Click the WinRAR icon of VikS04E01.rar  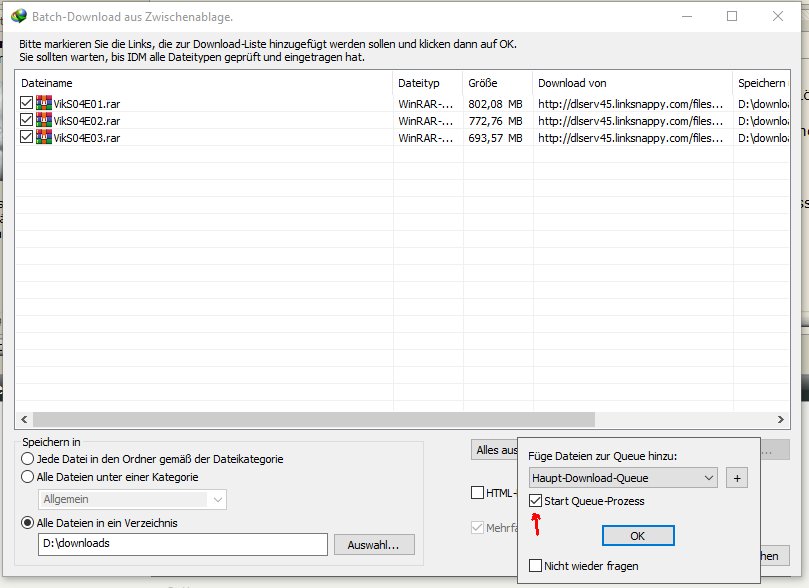[x=44, y=103]
